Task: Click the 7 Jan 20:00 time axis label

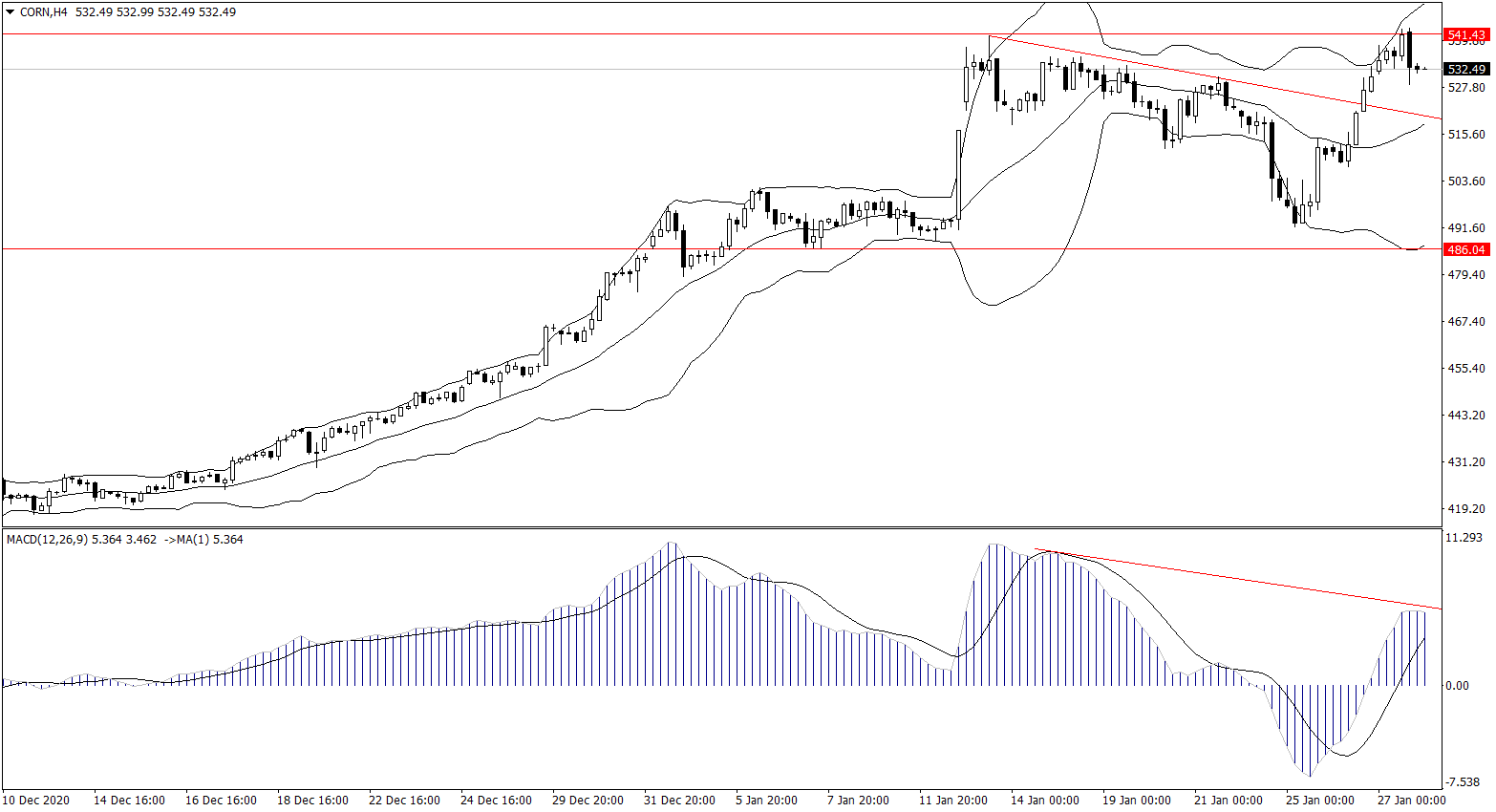Action: pyautogui.click(x=858, y=801)
